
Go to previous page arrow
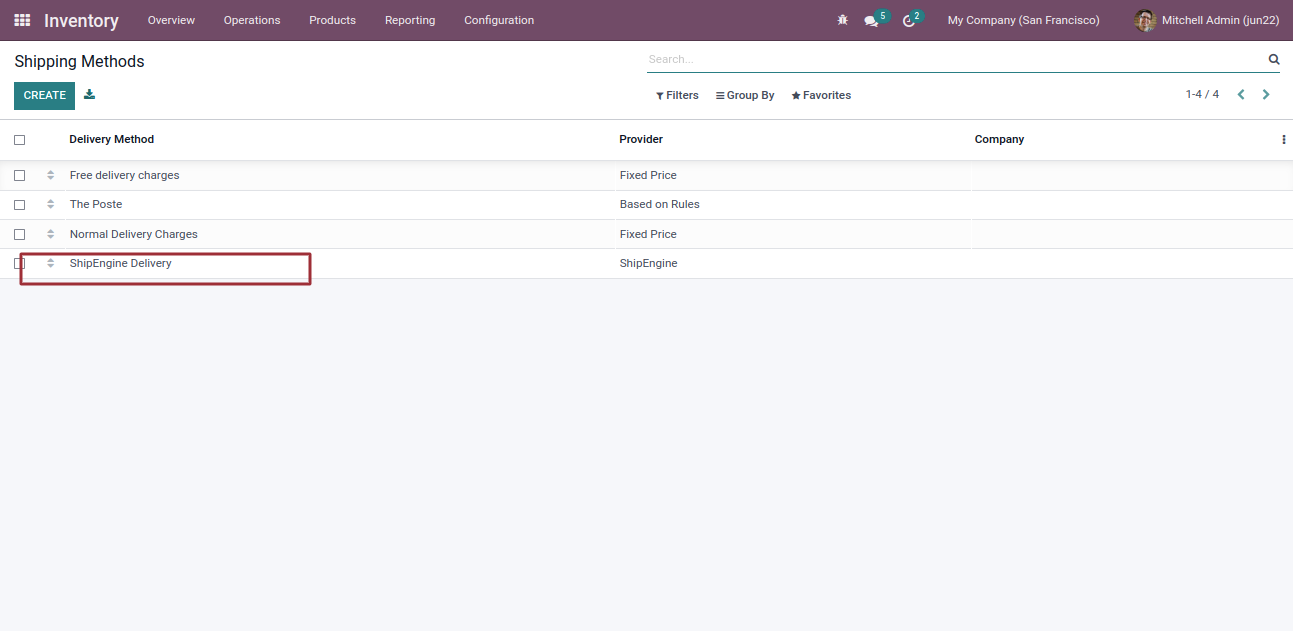(x=1241, y=95)
